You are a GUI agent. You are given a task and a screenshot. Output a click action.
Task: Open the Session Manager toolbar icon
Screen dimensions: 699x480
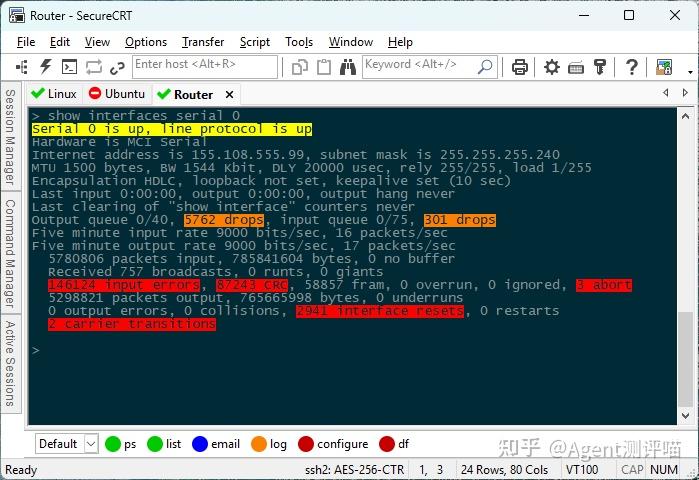pyautogui.click(x=21, y=67)
